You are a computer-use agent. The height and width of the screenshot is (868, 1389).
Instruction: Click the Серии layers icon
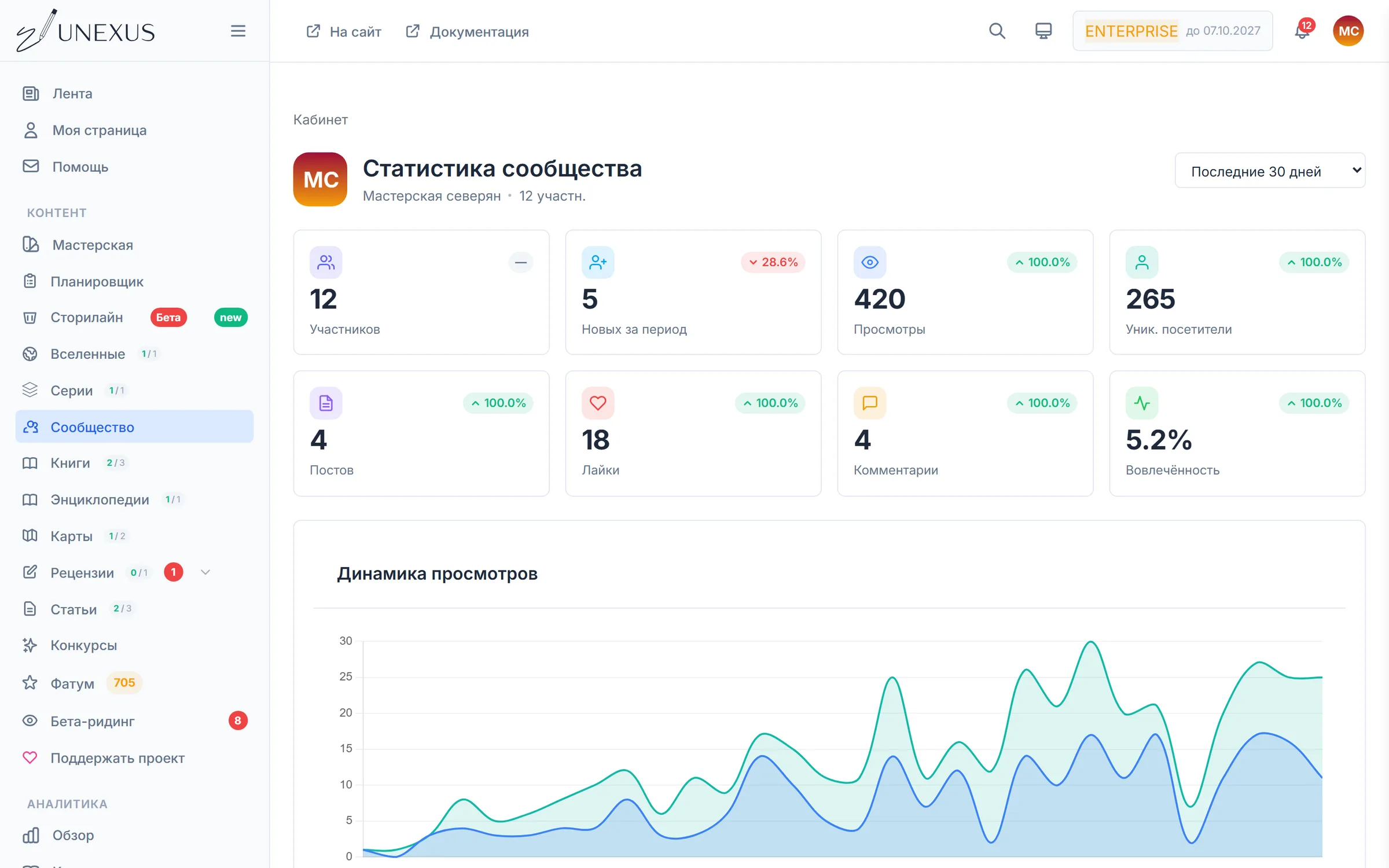(30, 390)
